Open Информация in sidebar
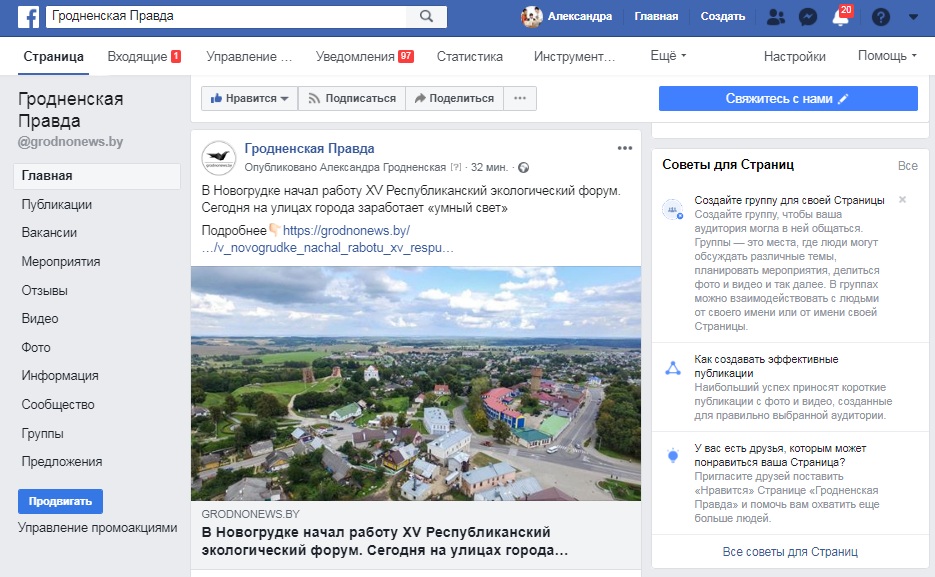The height and width of the screenshot is (577, 935). (x=60, y=376)
